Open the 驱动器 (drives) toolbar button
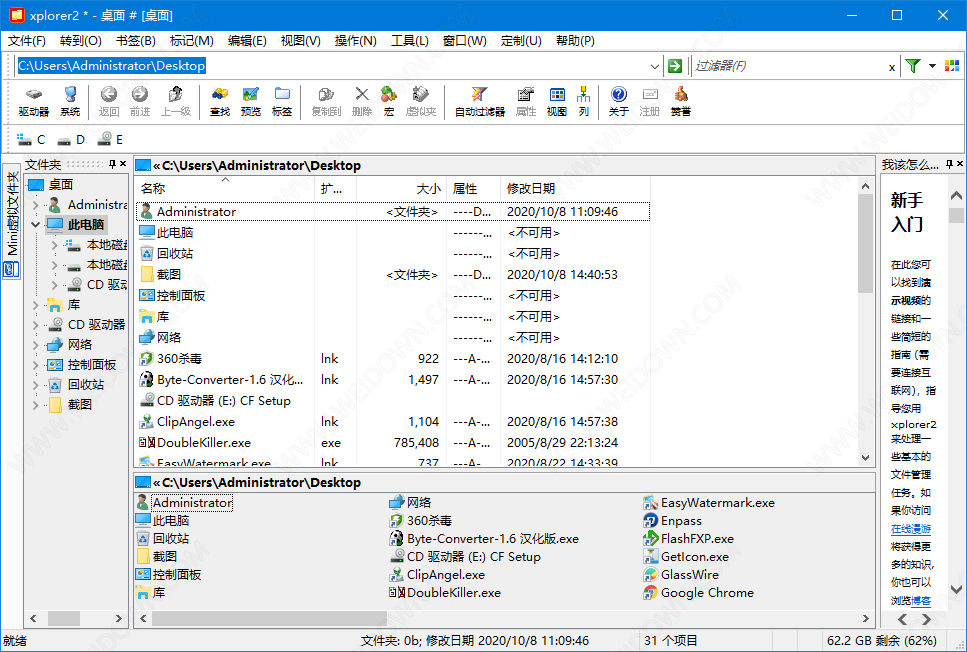This screenshot has width=967, height=652. (33, 102)
